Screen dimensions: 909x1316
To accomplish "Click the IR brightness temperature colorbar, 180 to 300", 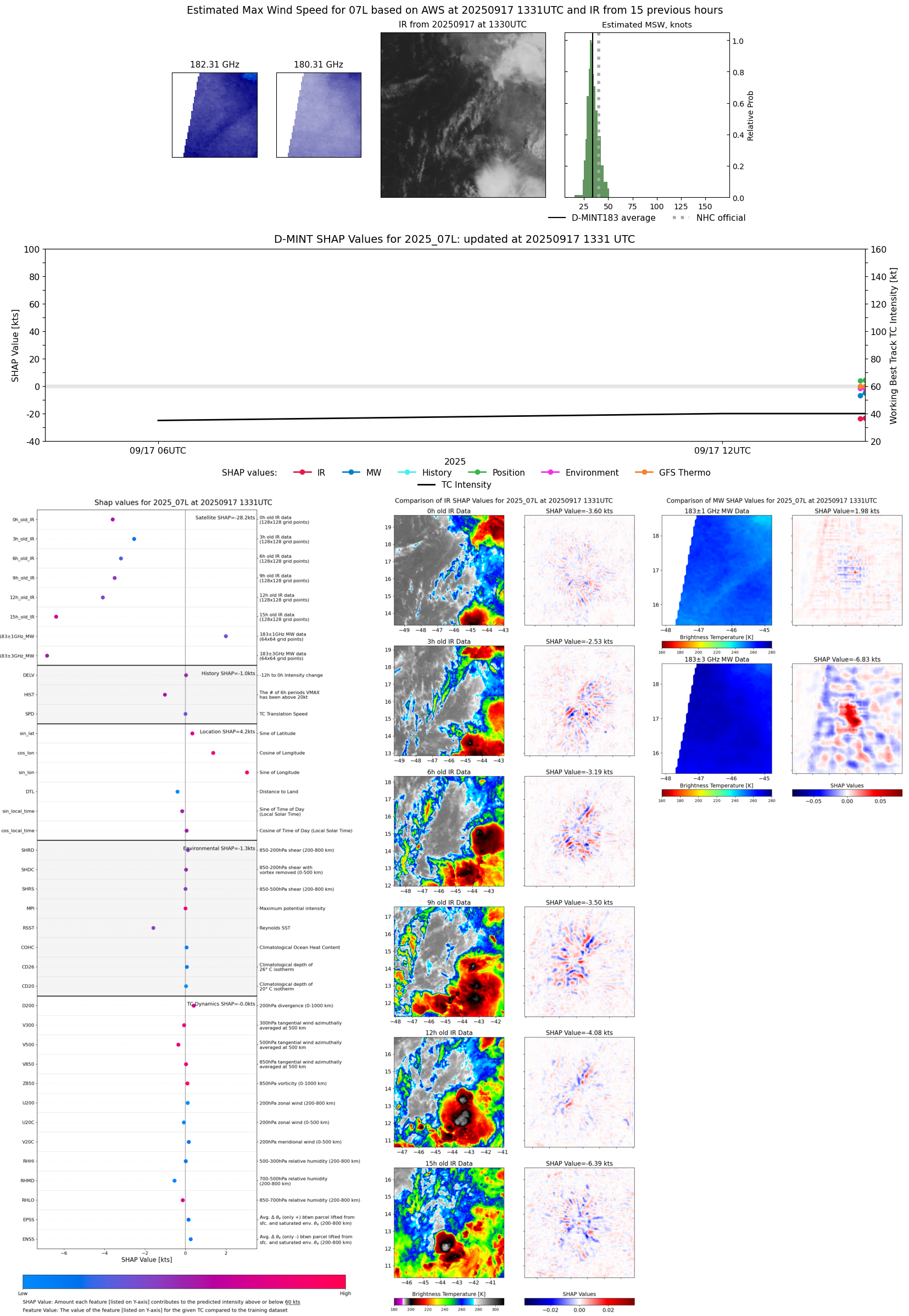I will pos(449,1302).
